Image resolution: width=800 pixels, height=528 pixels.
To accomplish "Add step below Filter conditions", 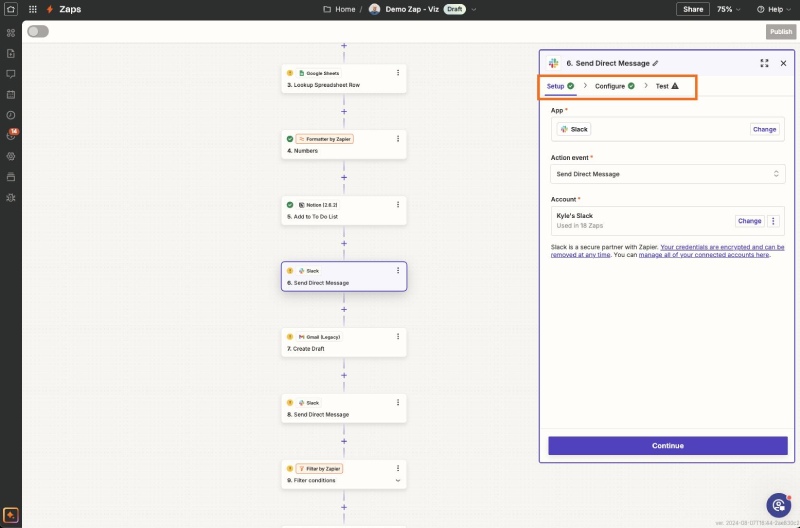I will pyautogui.click(x=344, y=507).
